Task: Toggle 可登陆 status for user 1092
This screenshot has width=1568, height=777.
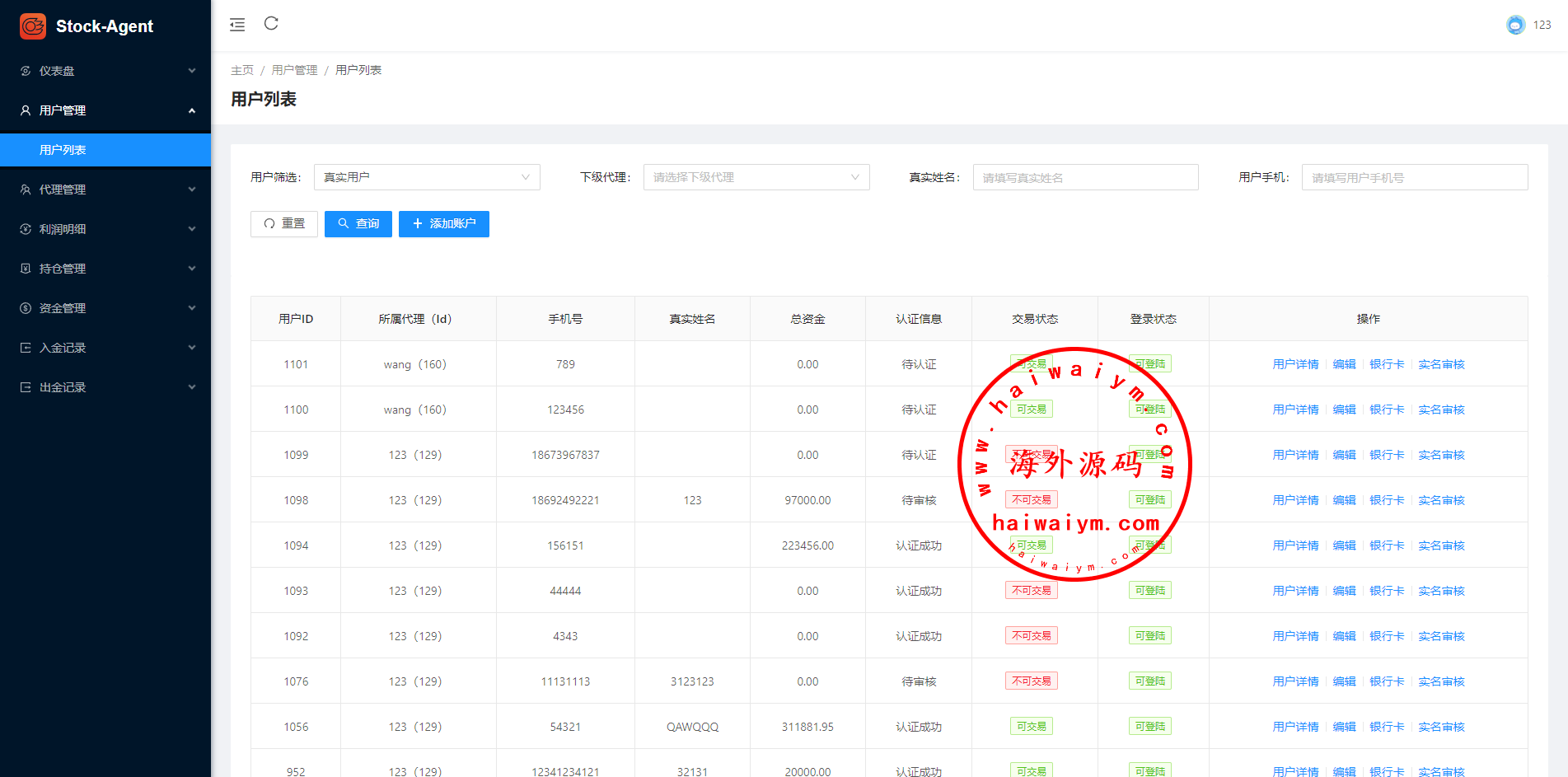Action: point(1149,636)
